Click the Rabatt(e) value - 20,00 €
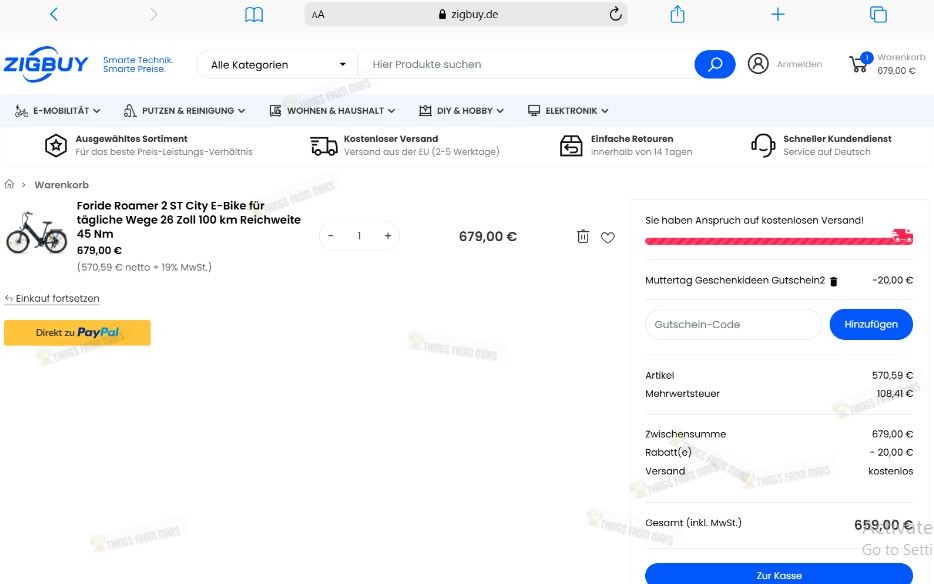This screenshot has width=934, height=584. click(891, 452)
